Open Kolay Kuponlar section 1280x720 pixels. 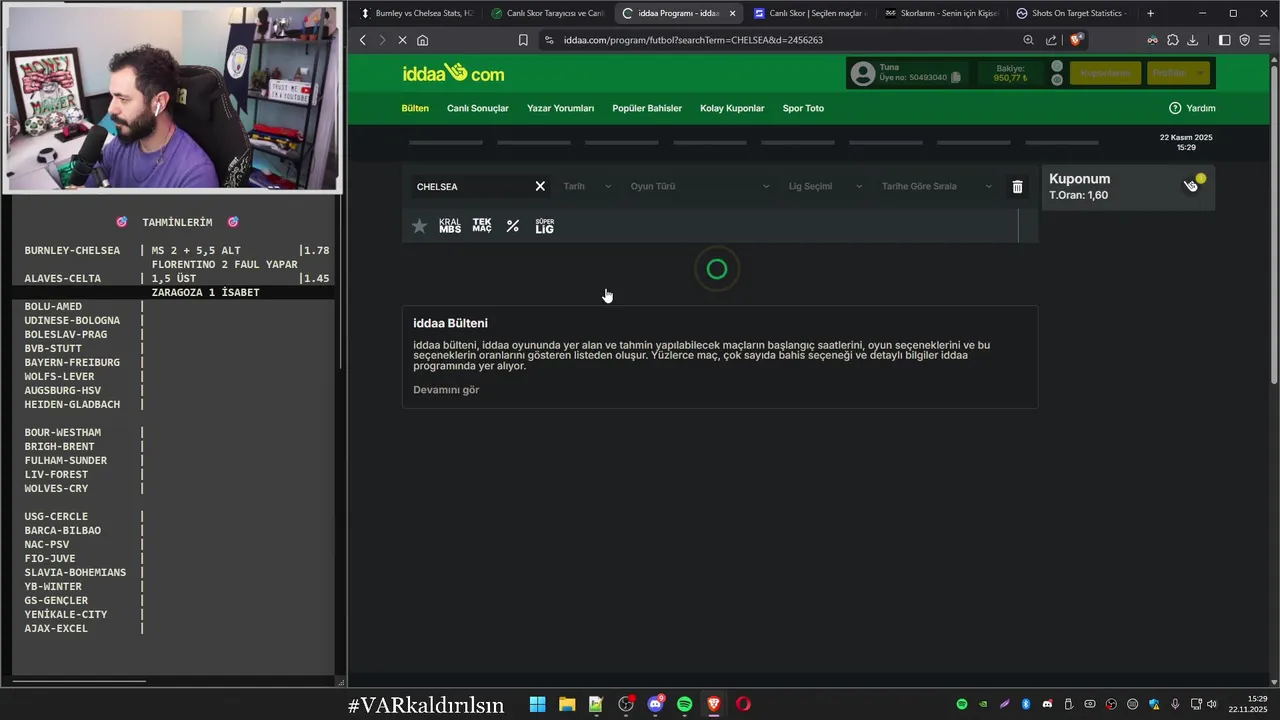[x=732, y=108]
